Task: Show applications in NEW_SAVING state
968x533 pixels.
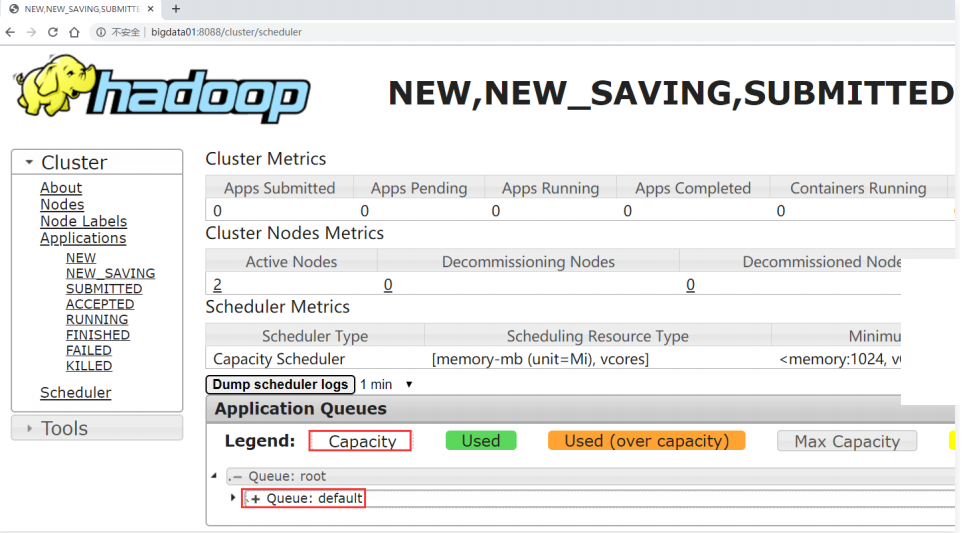Action: click(111, 273)
